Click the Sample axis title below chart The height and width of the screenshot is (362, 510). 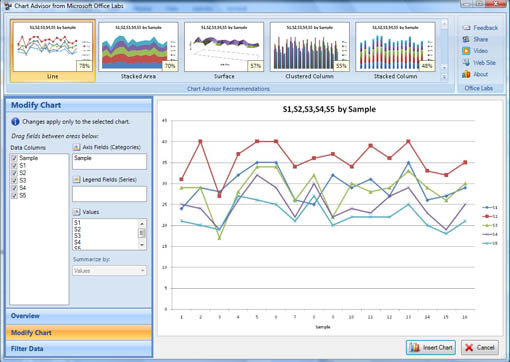click(x=323, y=327)
